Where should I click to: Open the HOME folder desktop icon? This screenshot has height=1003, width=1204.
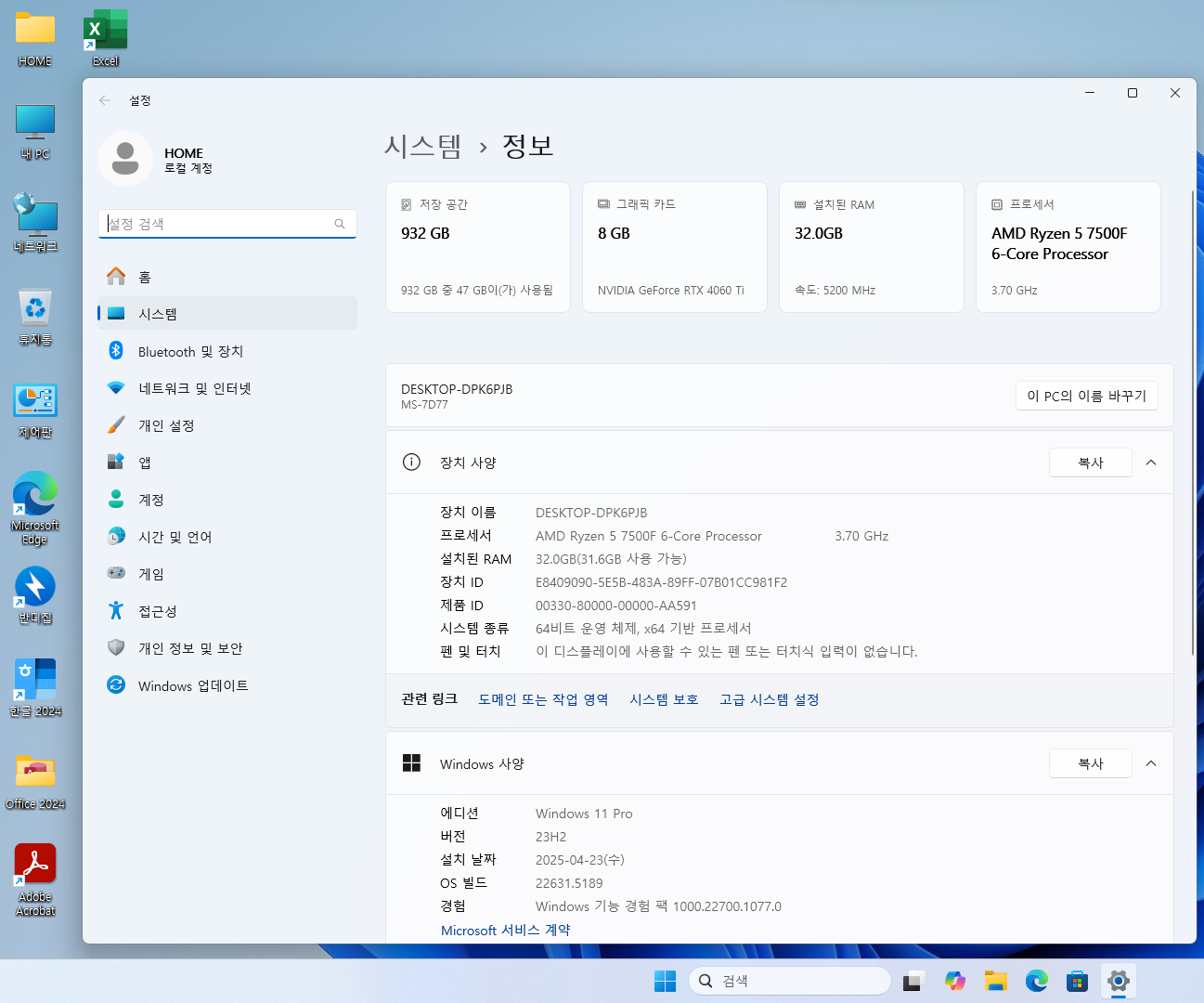click(x=35, y=39)
